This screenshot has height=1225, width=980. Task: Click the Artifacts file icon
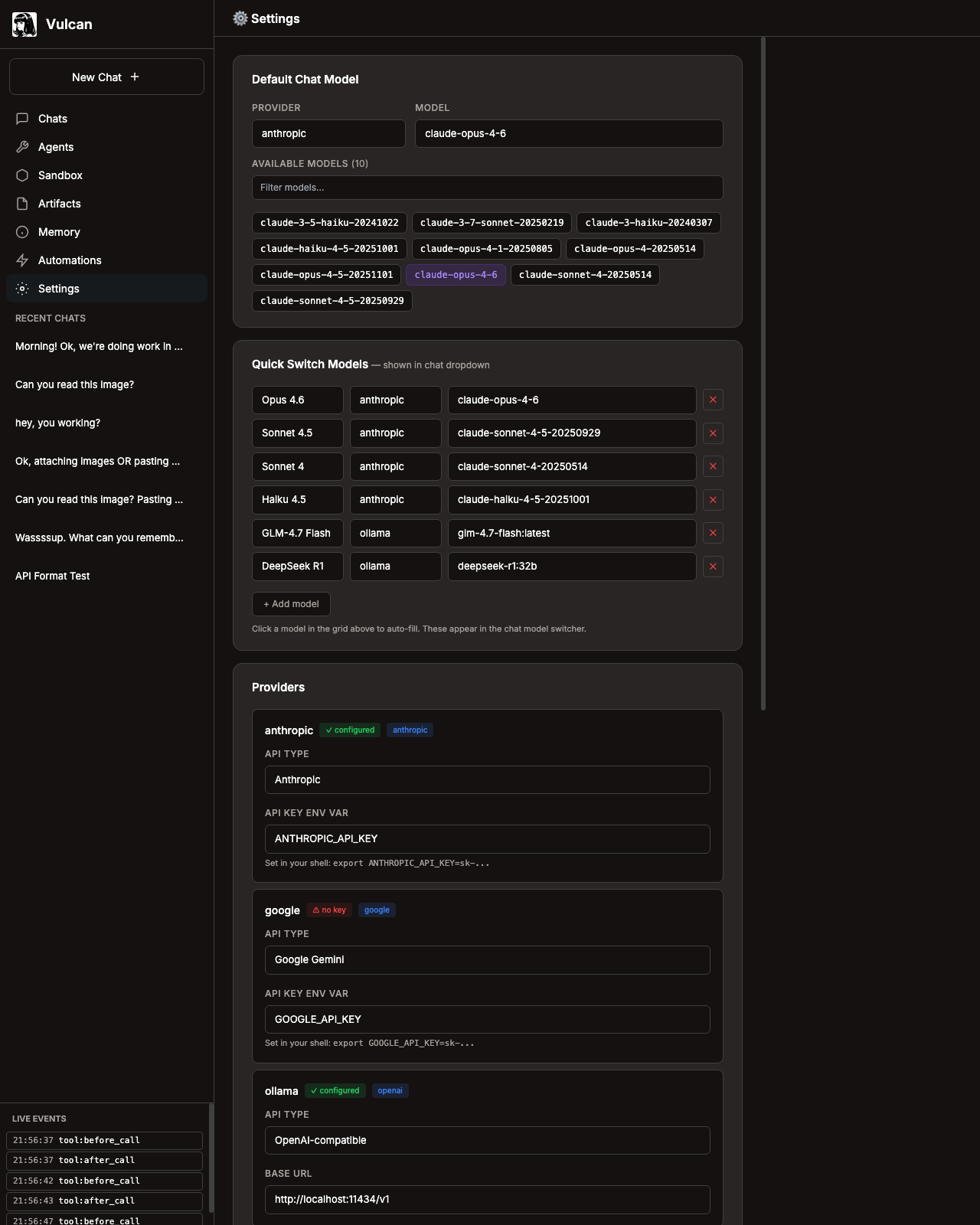tap(22, 204)
